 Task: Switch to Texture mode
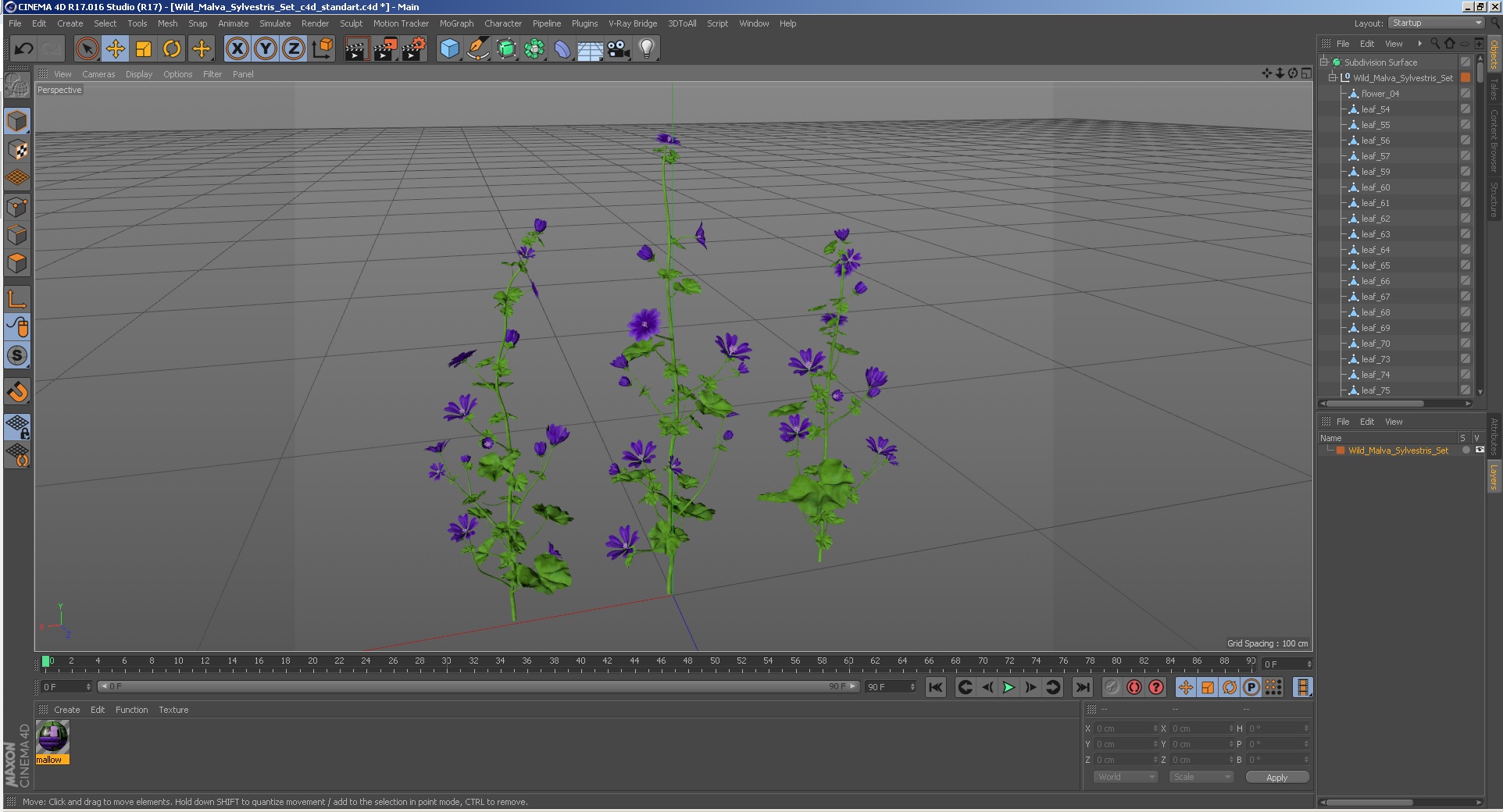point(17,150)
